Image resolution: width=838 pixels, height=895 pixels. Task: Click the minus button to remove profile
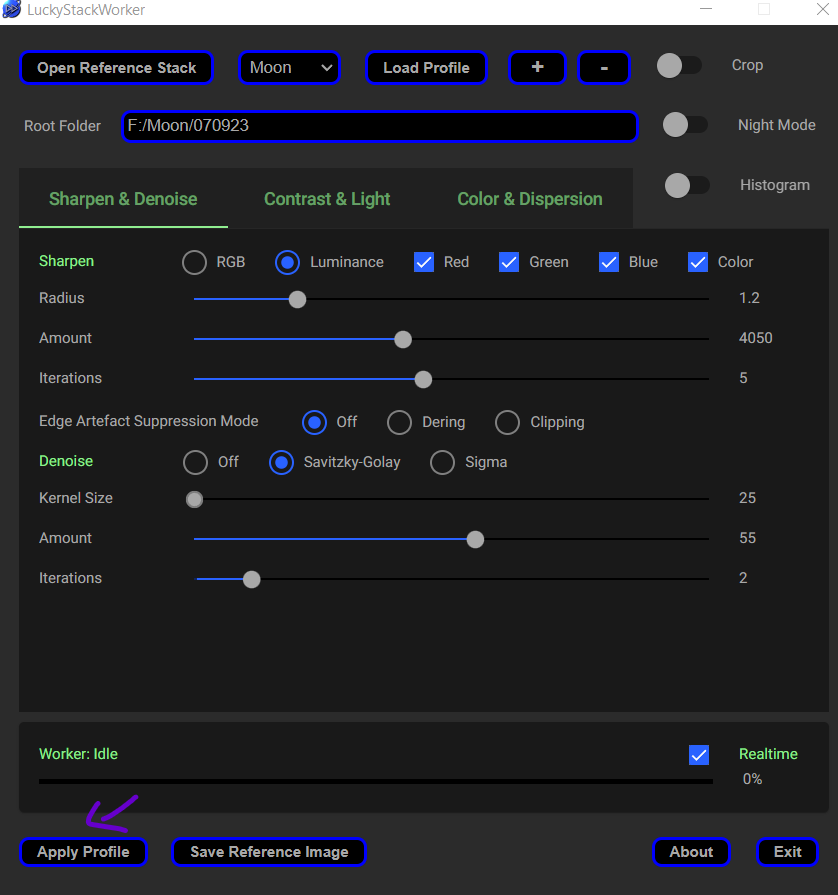point(604,67)
